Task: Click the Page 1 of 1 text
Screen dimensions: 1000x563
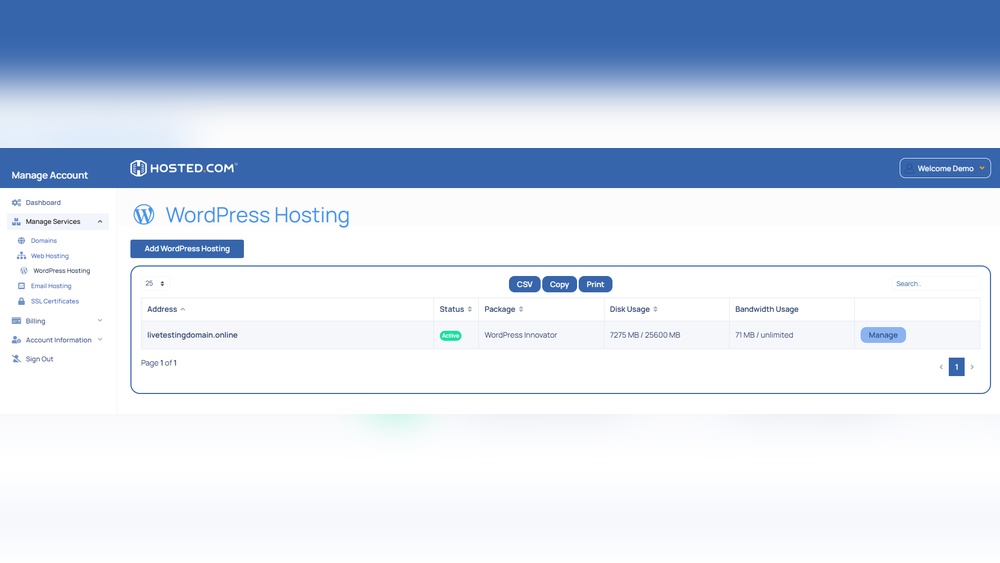Action: [159, 363]
